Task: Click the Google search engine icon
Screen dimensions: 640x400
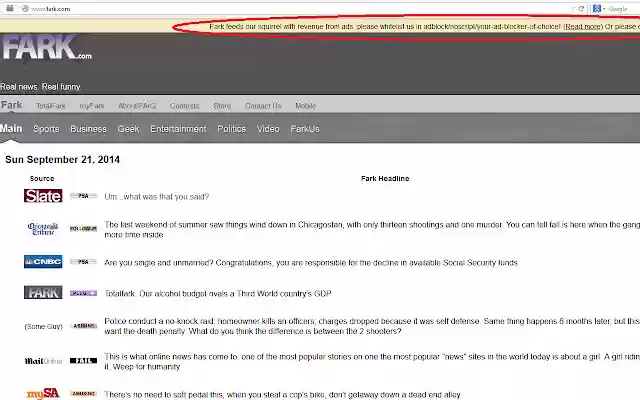Action: [x=596, y=9]
